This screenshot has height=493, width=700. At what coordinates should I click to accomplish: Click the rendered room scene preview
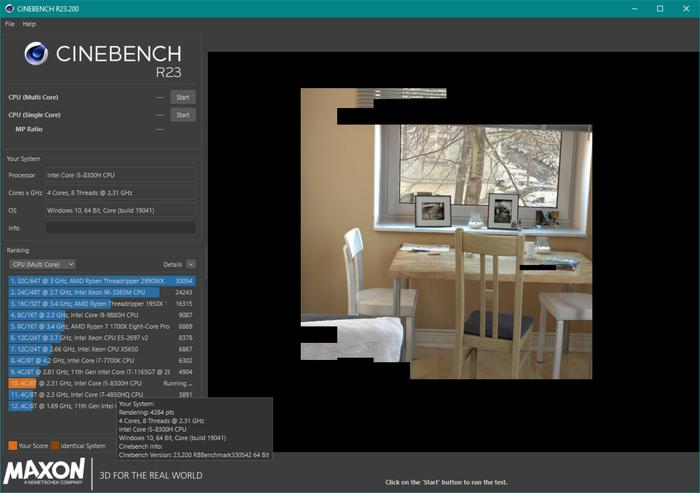446,234
